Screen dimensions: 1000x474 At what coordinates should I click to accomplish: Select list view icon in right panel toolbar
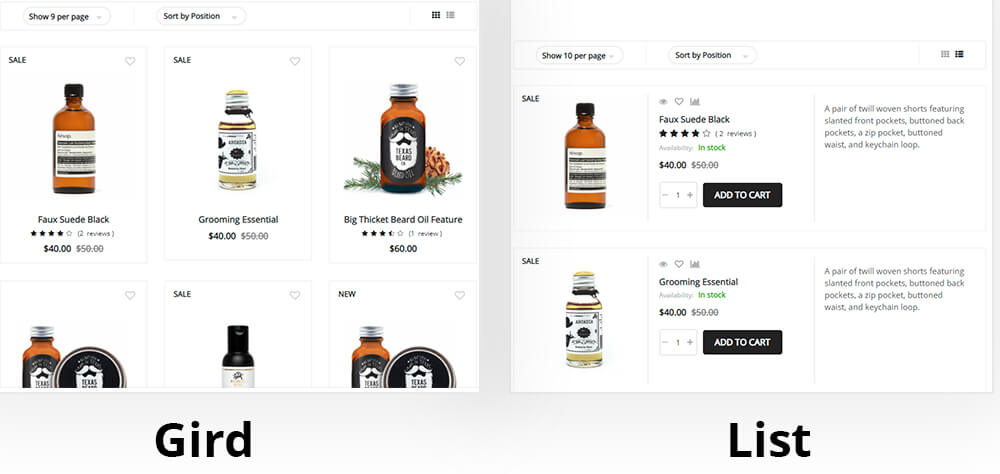pos(959,54)
